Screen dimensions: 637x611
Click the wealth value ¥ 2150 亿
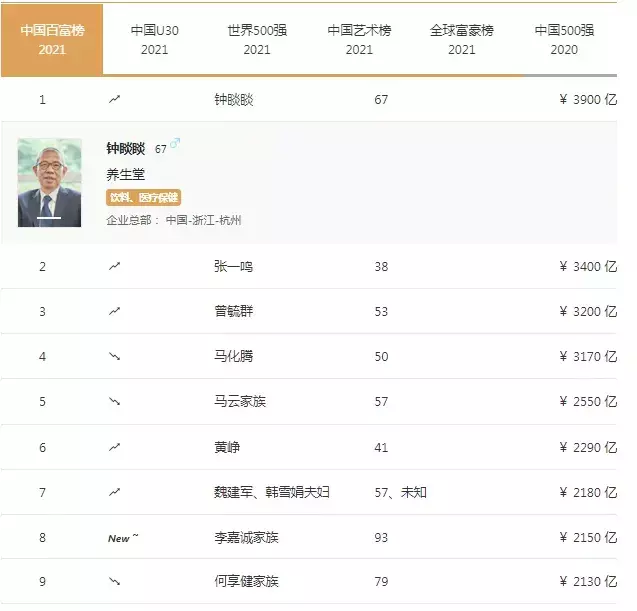pyautogui.click(x=588, y=537)
